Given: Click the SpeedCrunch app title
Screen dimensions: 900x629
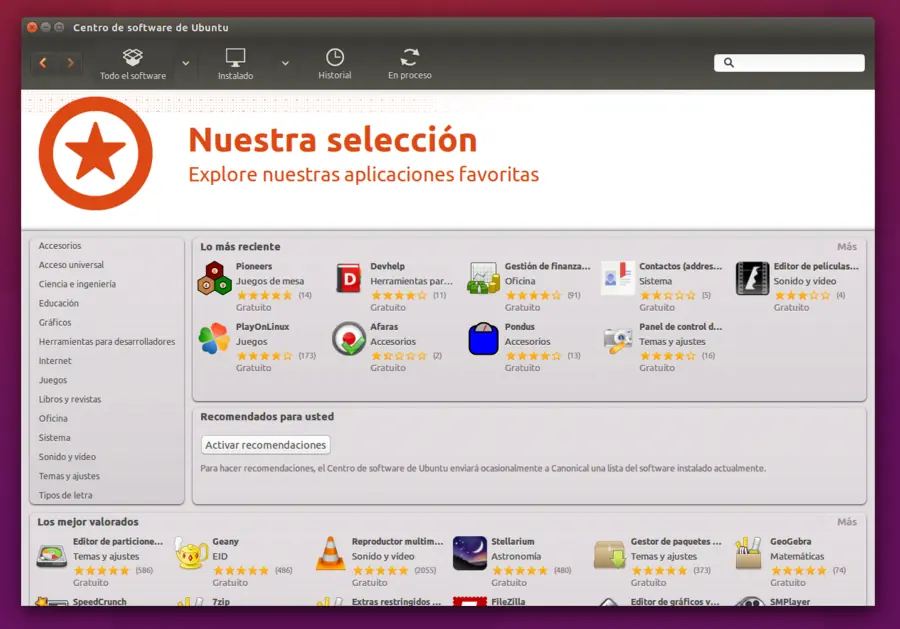Looking at the screenshot, I should [x=99, y=601].
